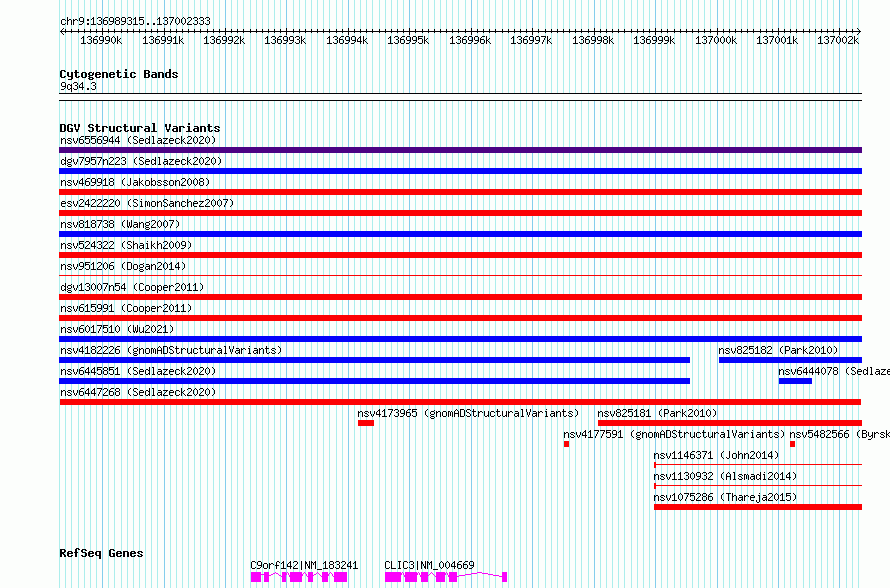Click the 137000k ruler position
This screenshot has height=588, width=890.
pos(716,40)
